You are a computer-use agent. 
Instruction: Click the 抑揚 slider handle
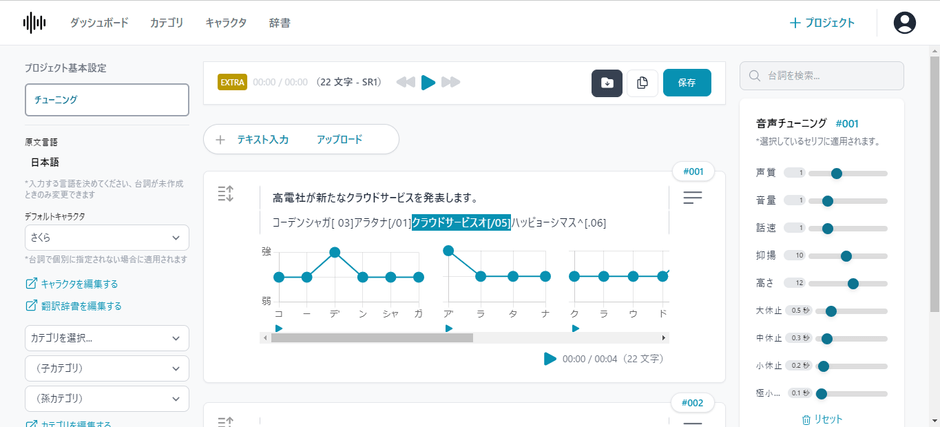click(847, 256)
